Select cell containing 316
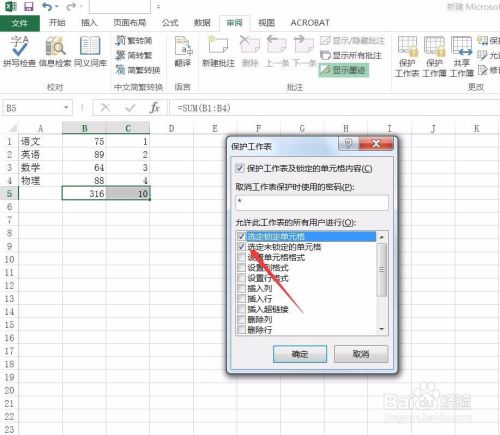 pos(84,193)
